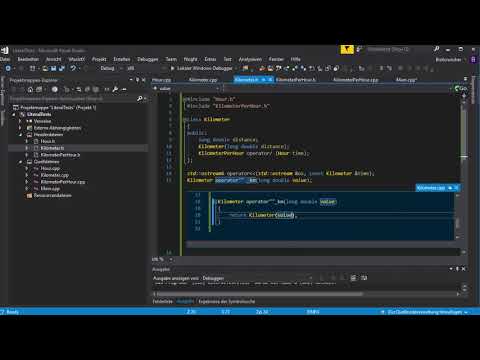This screenshot has height=360, width=480.
Task: Switch to Ergebnisse der Symbolsuche tab
Action: [227, 301]
